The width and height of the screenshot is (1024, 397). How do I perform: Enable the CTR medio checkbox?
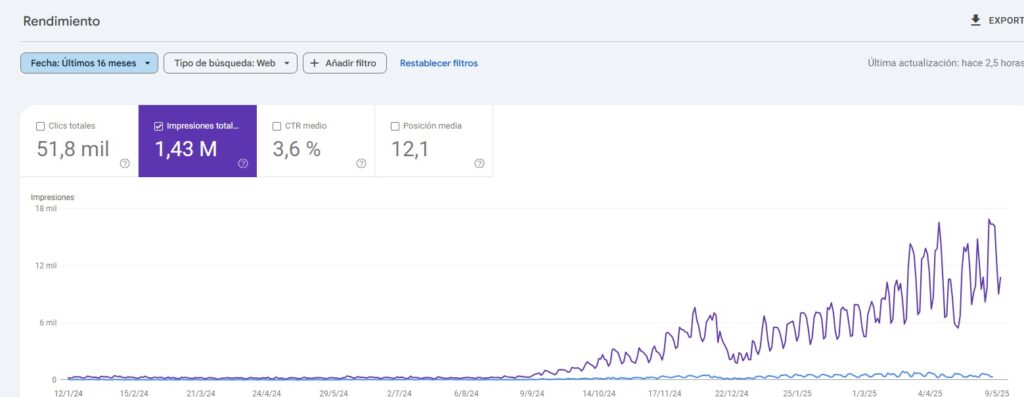point(276,127)
